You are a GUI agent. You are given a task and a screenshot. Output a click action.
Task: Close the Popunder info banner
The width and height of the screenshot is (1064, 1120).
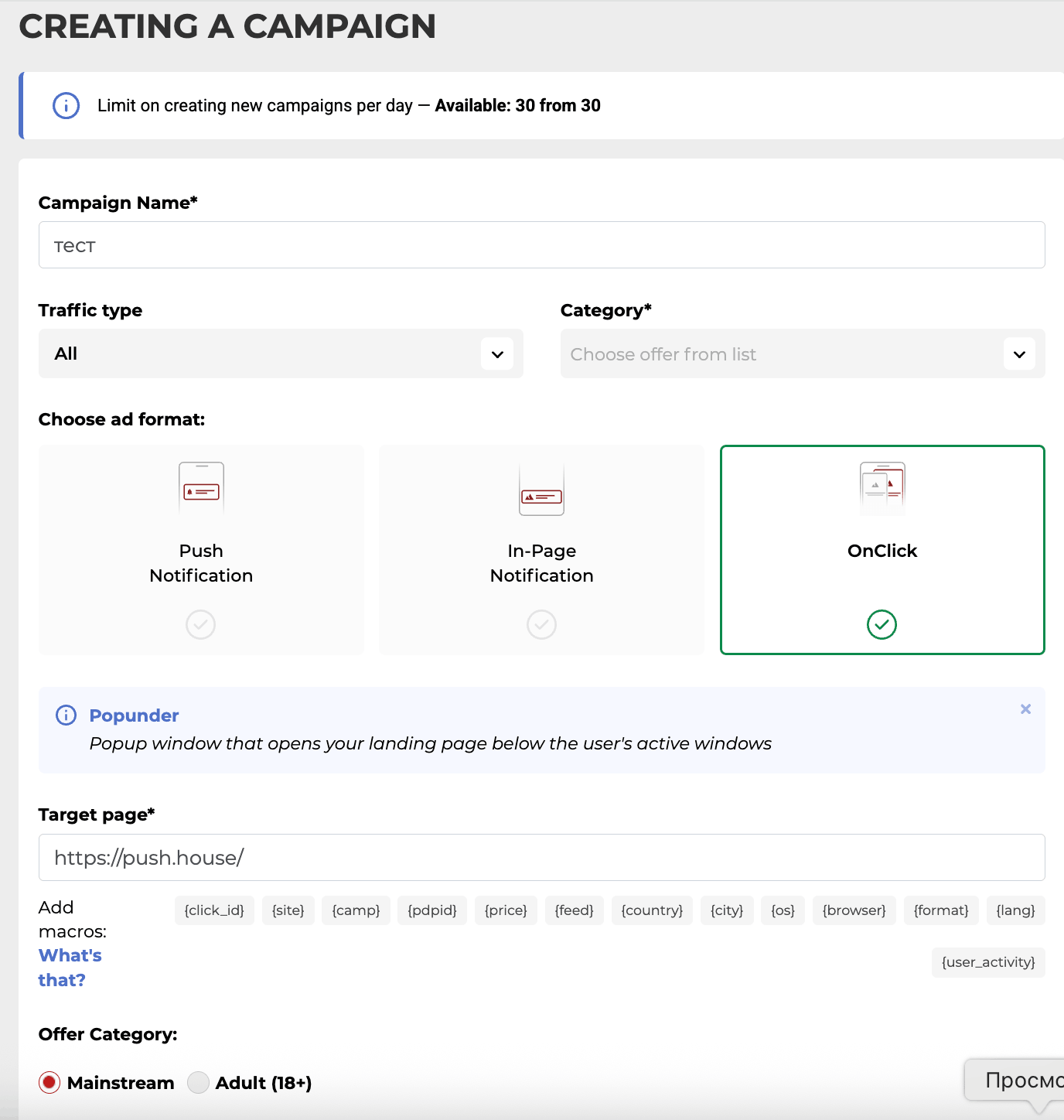[x=1025, y=709]
